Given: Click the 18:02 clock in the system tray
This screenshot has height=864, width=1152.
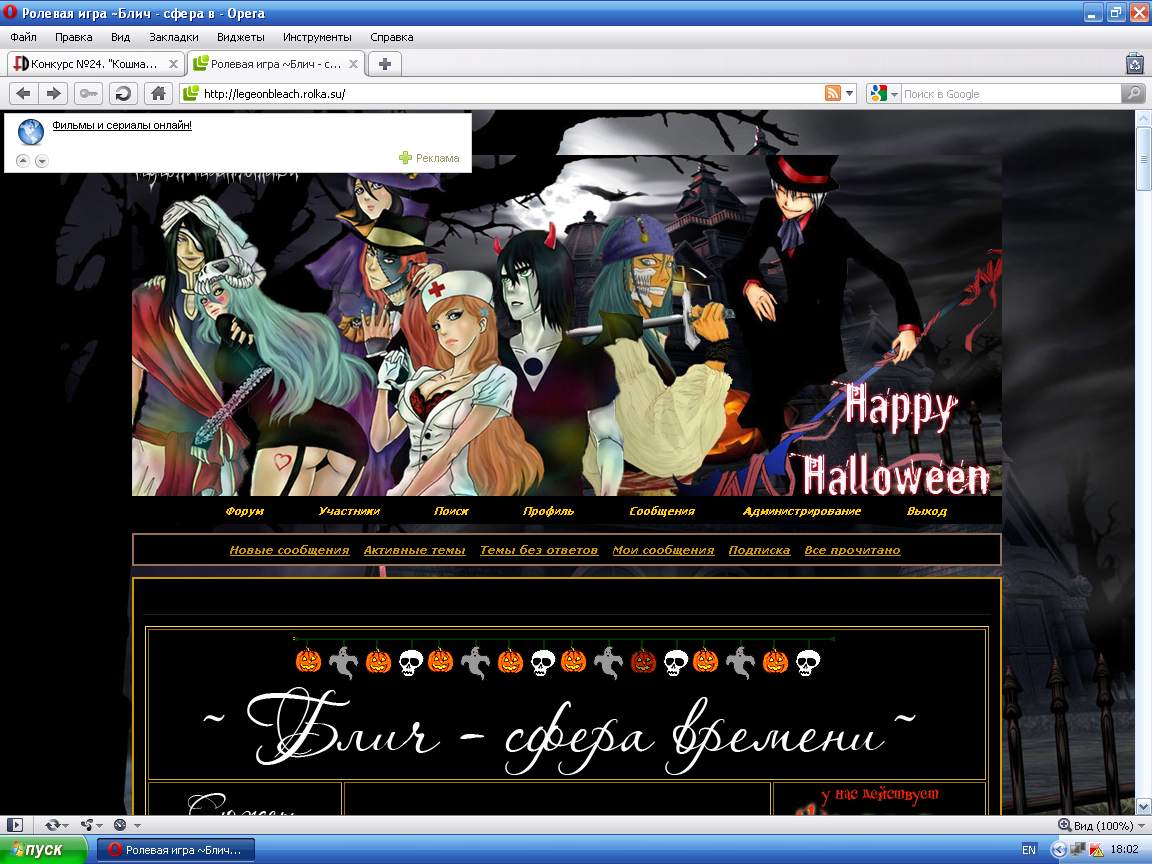Looking at the screenshot, I should click(x=1125, y=849).
